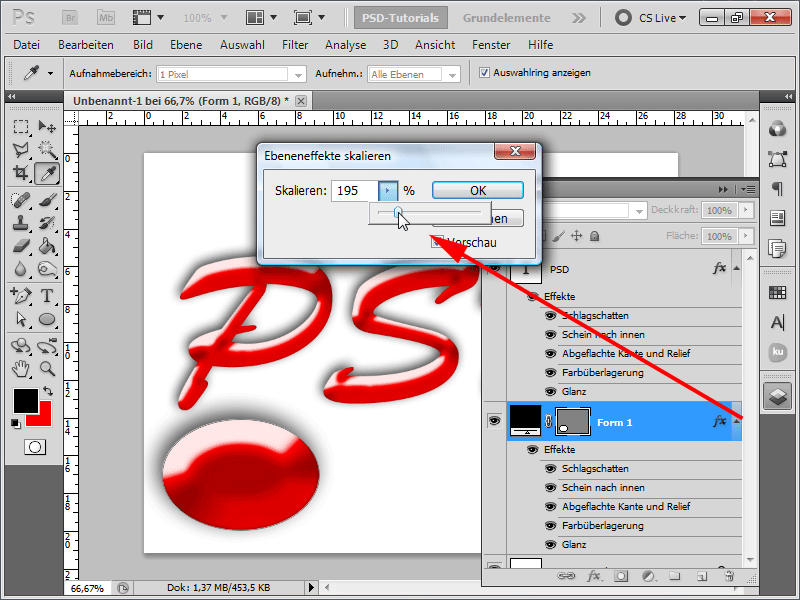Open the red background color swatch
Image resolution: width=800 pixels, height=600 pixels.
point(43,418)
